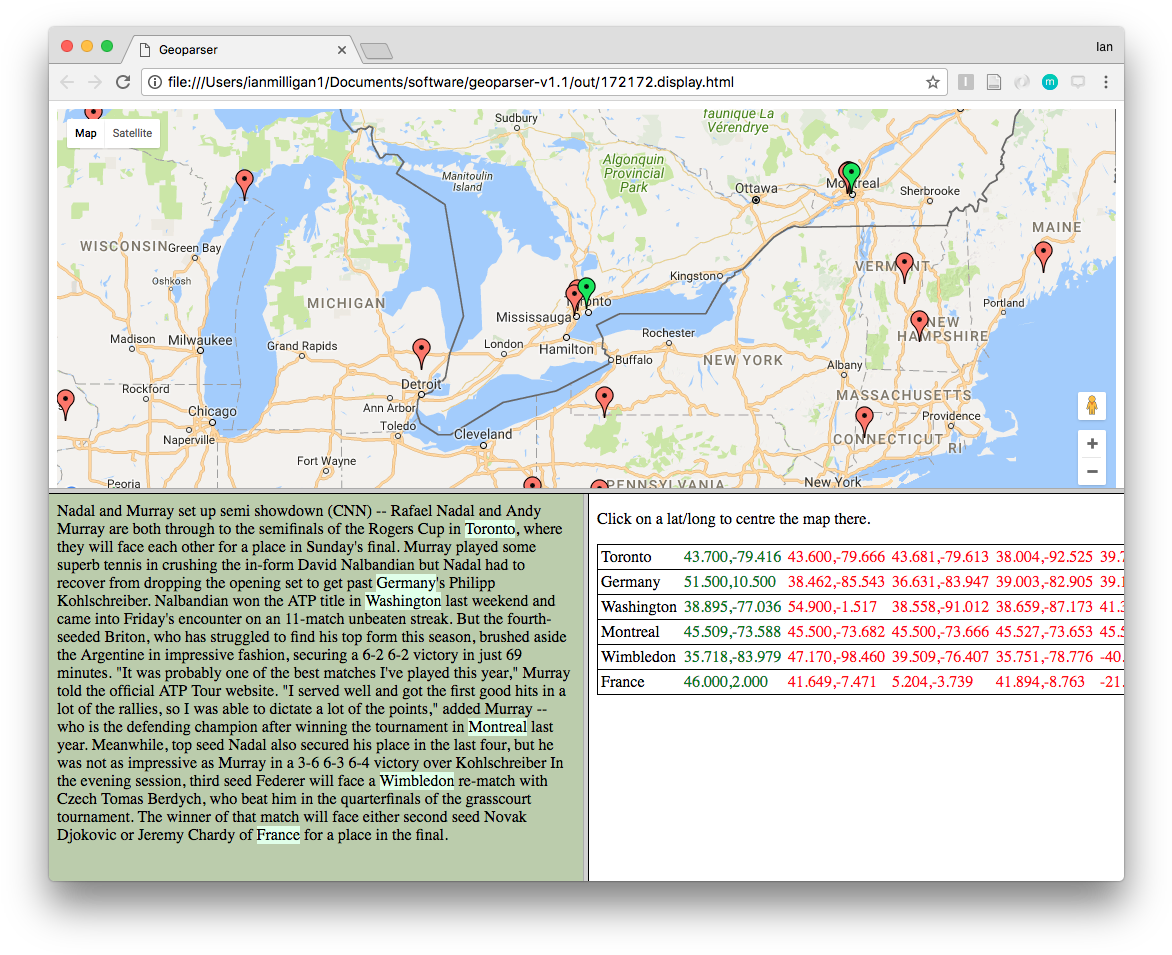Viewport: 1172px width, 955px height.
Task: Click the highlighted Toronto in the article
Action: (x=490, y=529)
